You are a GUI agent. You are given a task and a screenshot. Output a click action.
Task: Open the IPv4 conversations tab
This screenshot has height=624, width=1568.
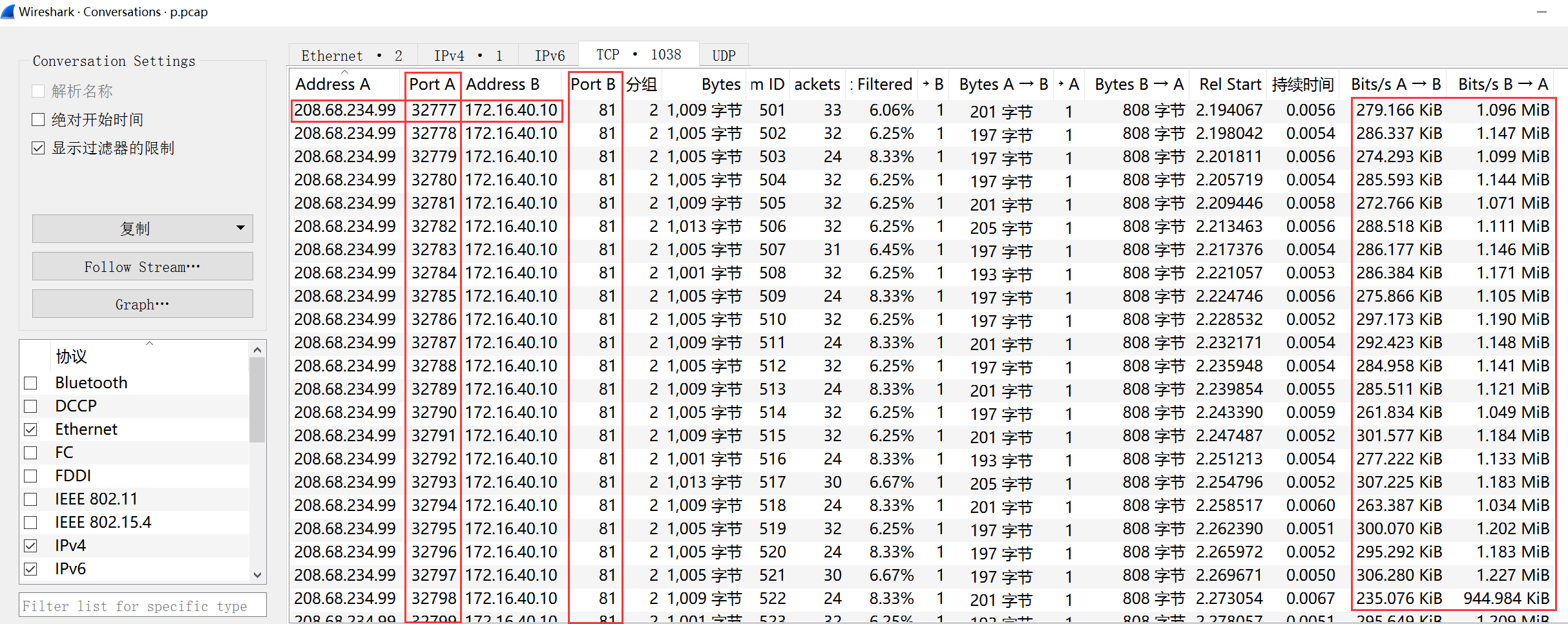468,56
